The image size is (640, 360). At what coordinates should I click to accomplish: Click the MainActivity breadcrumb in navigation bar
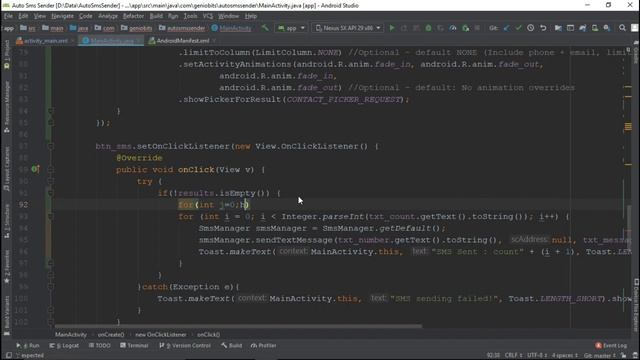(x=231, y=28)
